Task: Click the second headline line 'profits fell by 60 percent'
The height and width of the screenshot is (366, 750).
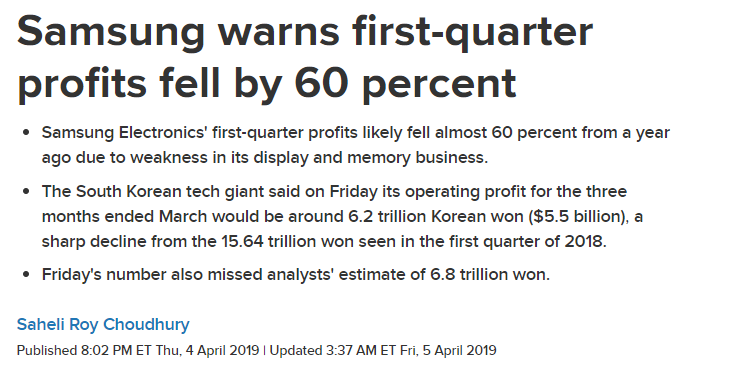Action: pyautogui.click(x=266, y=83)
